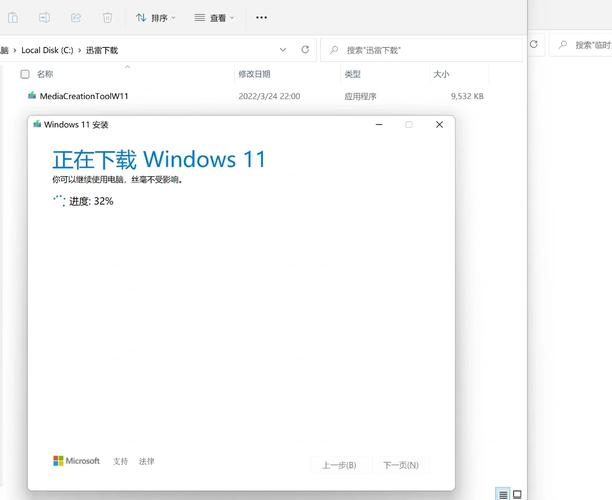612x500 pixels.
Task: Click the rename icon in Explorer toolbar
Action: (x=44, y=18)
